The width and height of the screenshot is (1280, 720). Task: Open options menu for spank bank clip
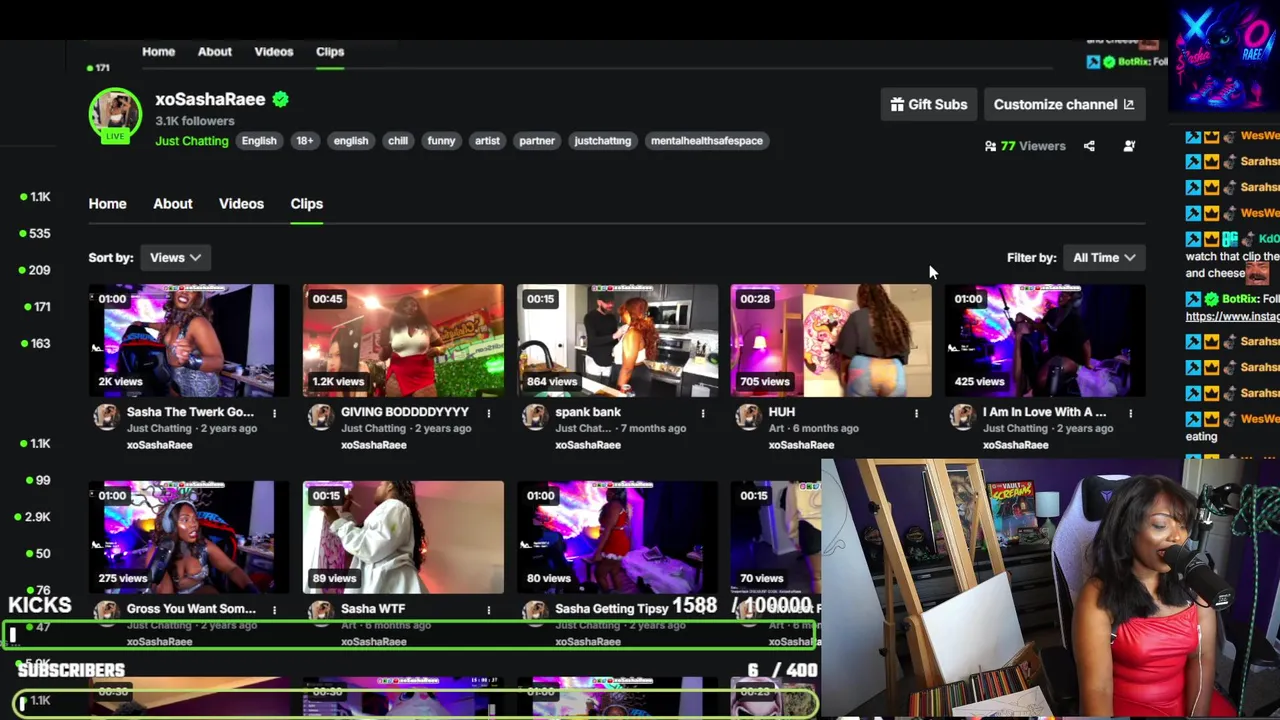tap(702, 413)
